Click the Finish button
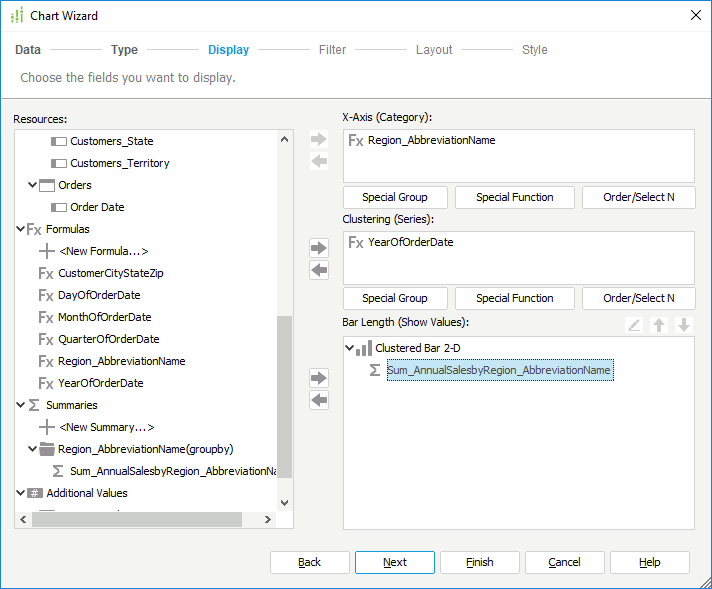Viewport: 712px width, 589px height. (x=479, y=562)
